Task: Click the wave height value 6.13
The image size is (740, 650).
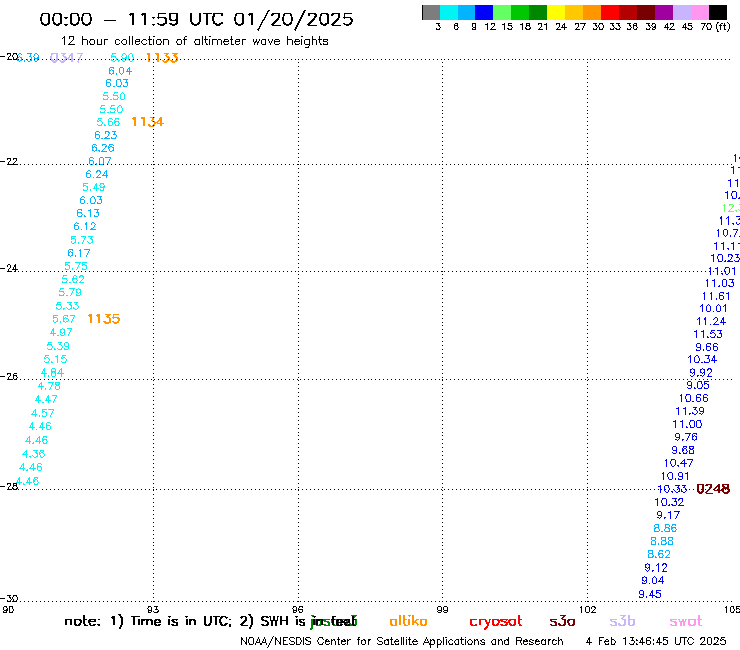Action: click(88, 213)
